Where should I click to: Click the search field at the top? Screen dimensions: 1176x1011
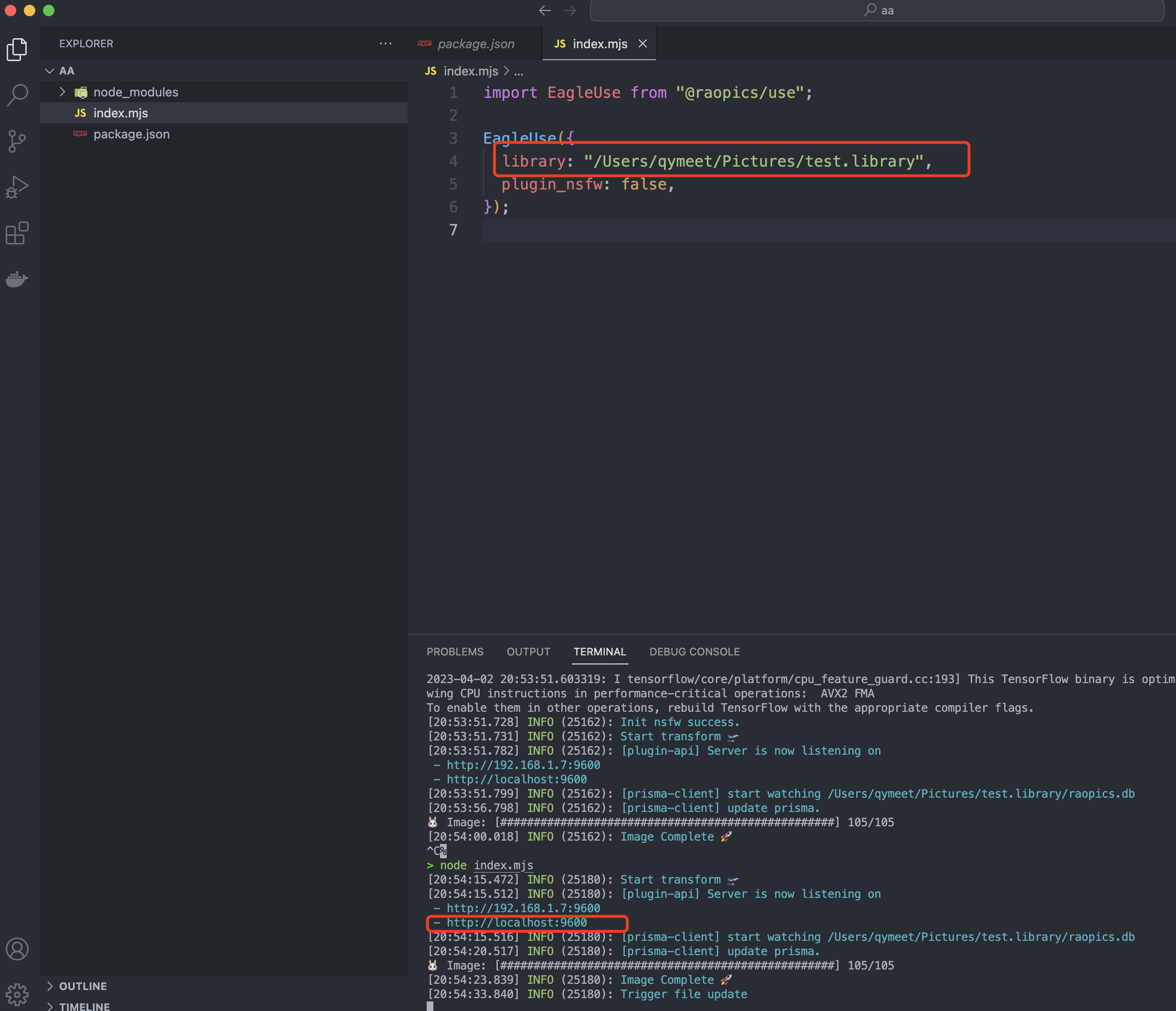tap(877, 10)
